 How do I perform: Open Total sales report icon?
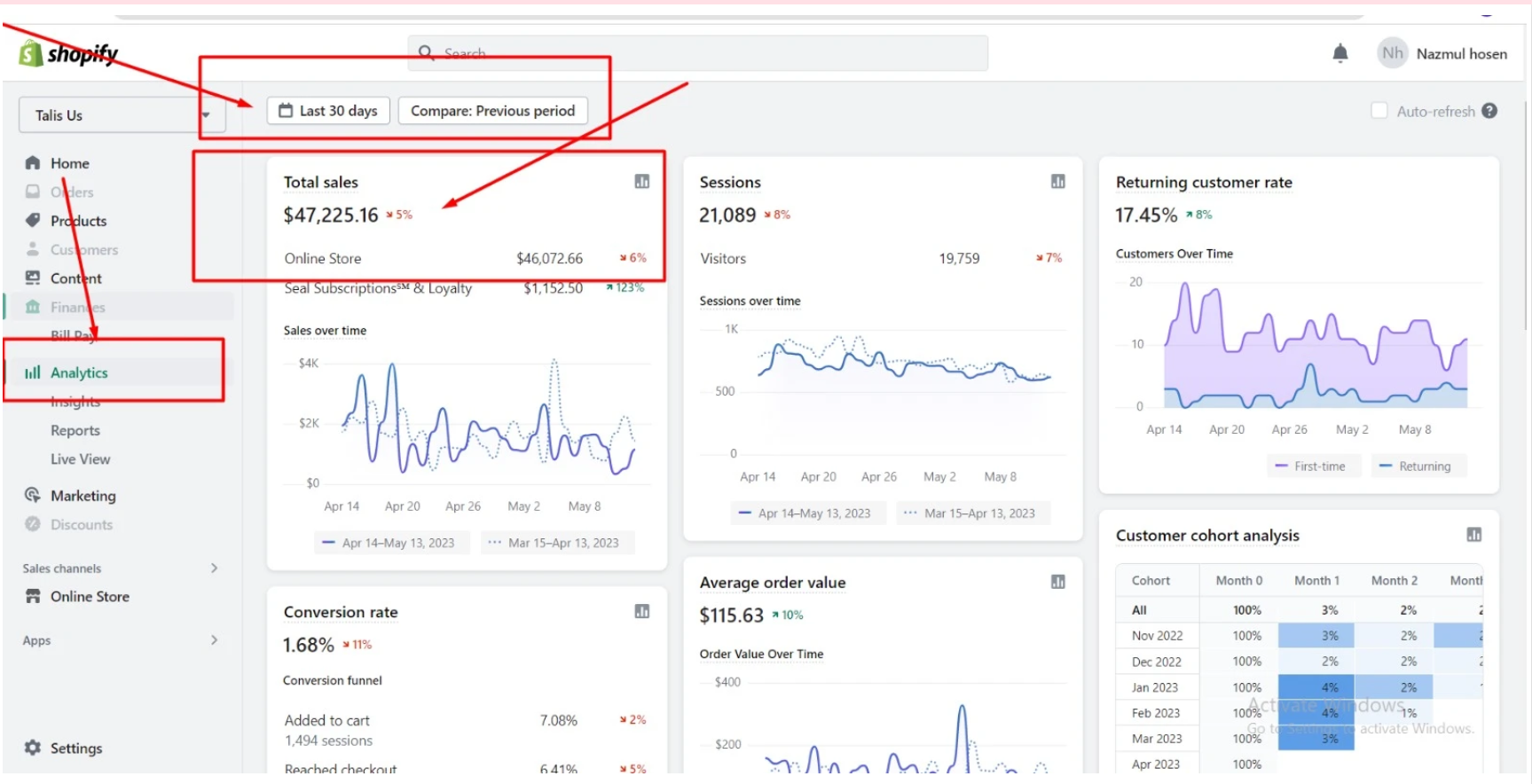[x=642, y=182]
